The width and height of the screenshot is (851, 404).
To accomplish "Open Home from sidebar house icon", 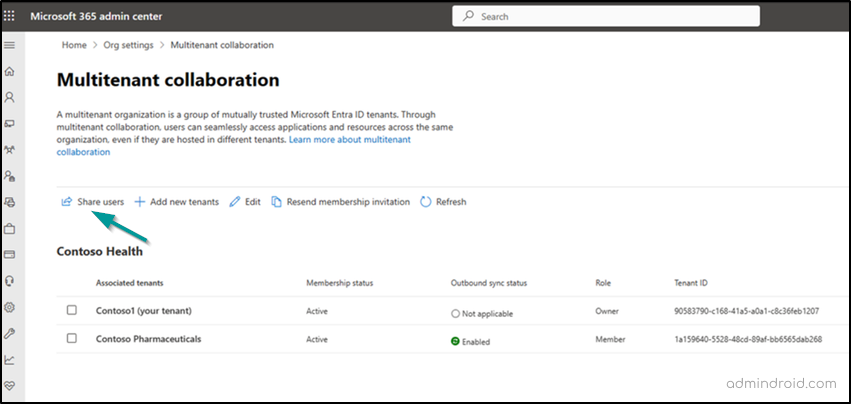I will (x=9, y=72).
